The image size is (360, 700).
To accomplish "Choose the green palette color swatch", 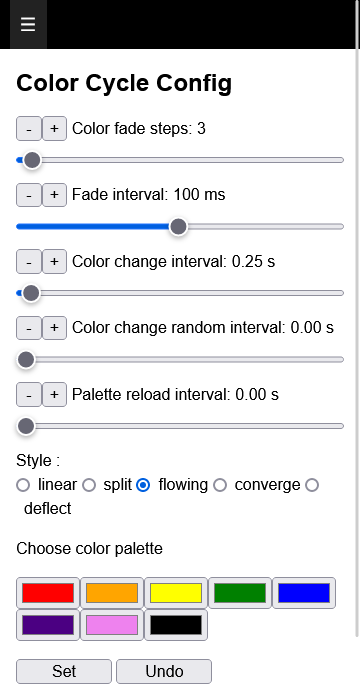I will point(240,593).
